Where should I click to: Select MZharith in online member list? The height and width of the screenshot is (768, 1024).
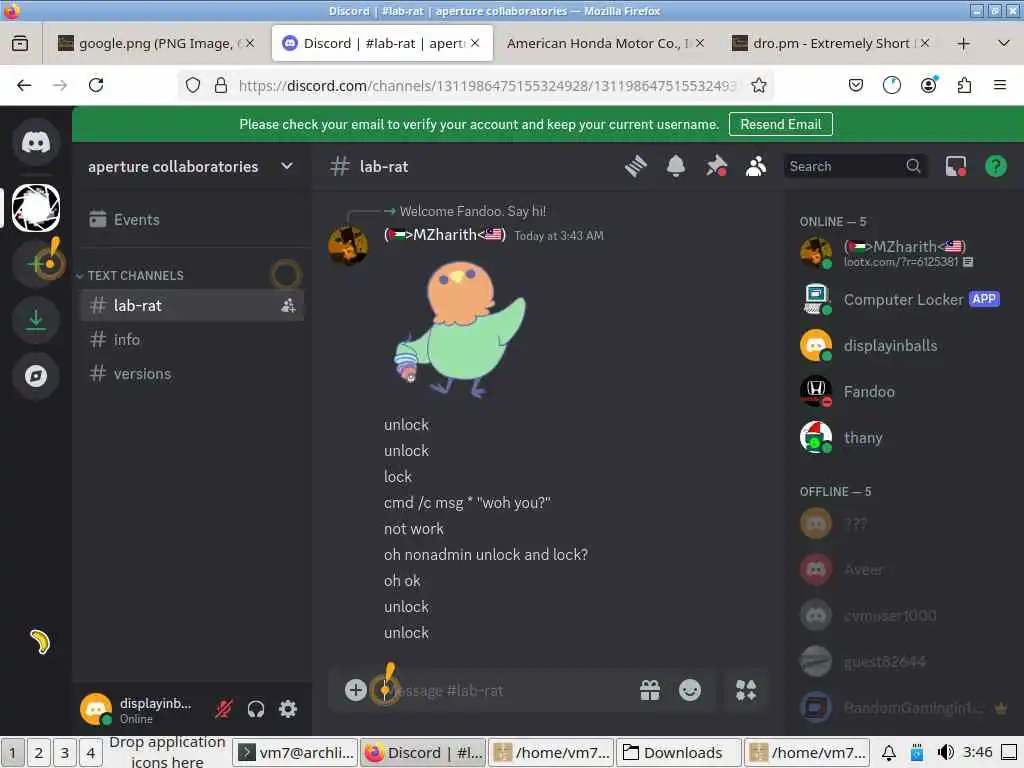[904, 253]
